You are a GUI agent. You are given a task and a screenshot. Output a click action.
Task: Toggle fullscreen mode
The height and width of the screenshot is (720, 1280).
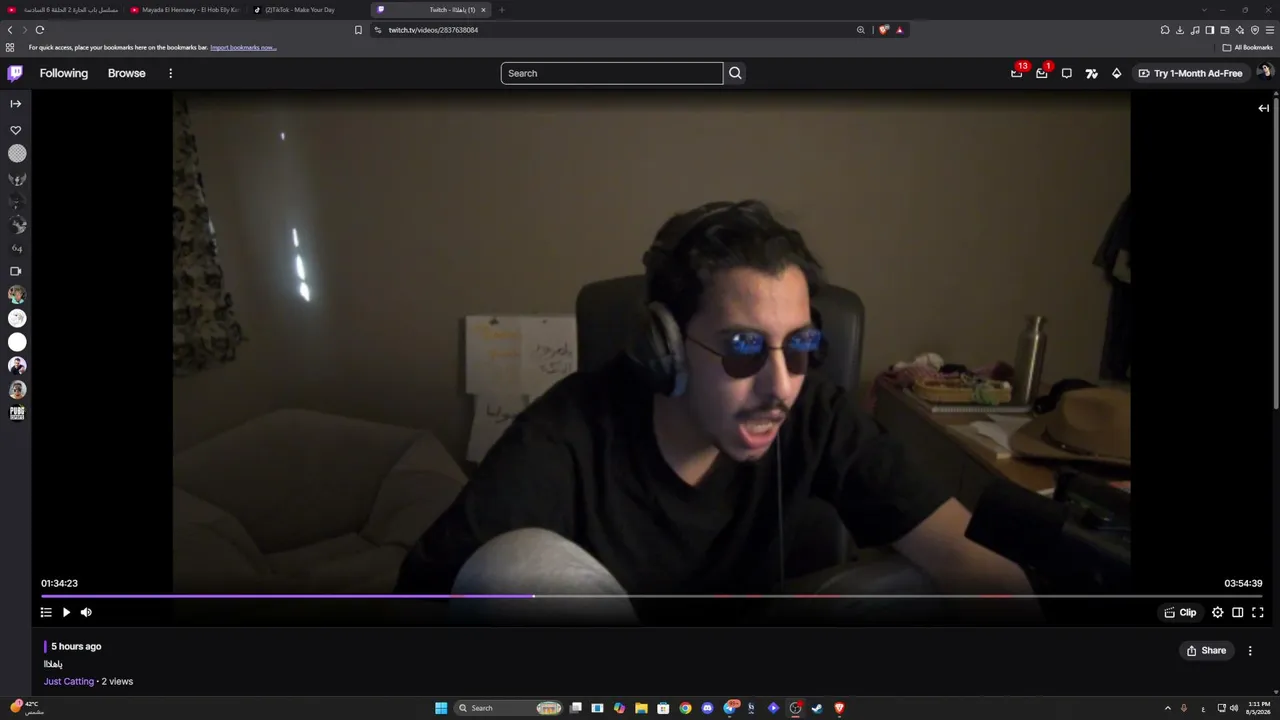1258,612
